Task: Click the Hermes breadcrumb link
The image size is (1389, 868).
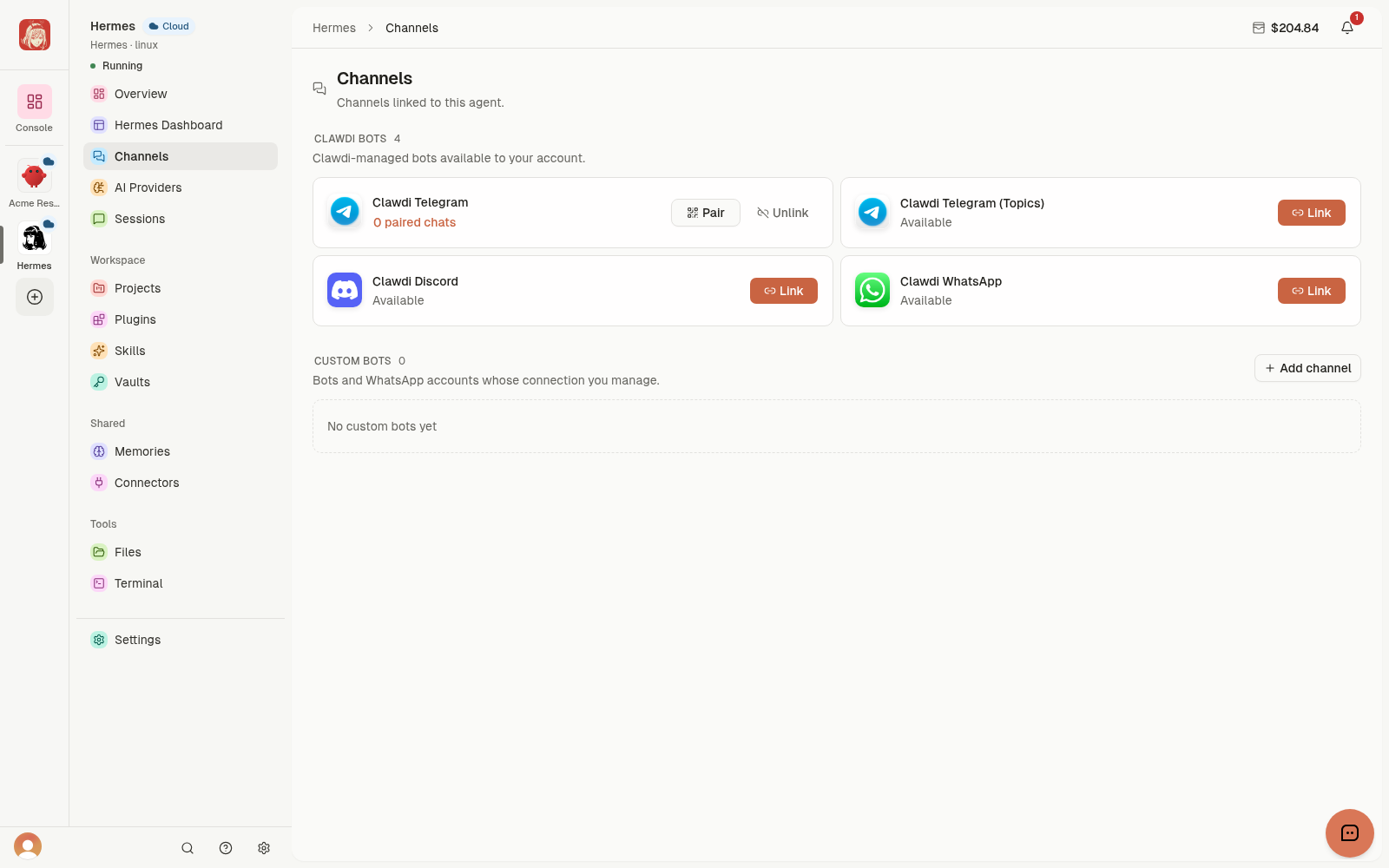Action: click(334, 28)
